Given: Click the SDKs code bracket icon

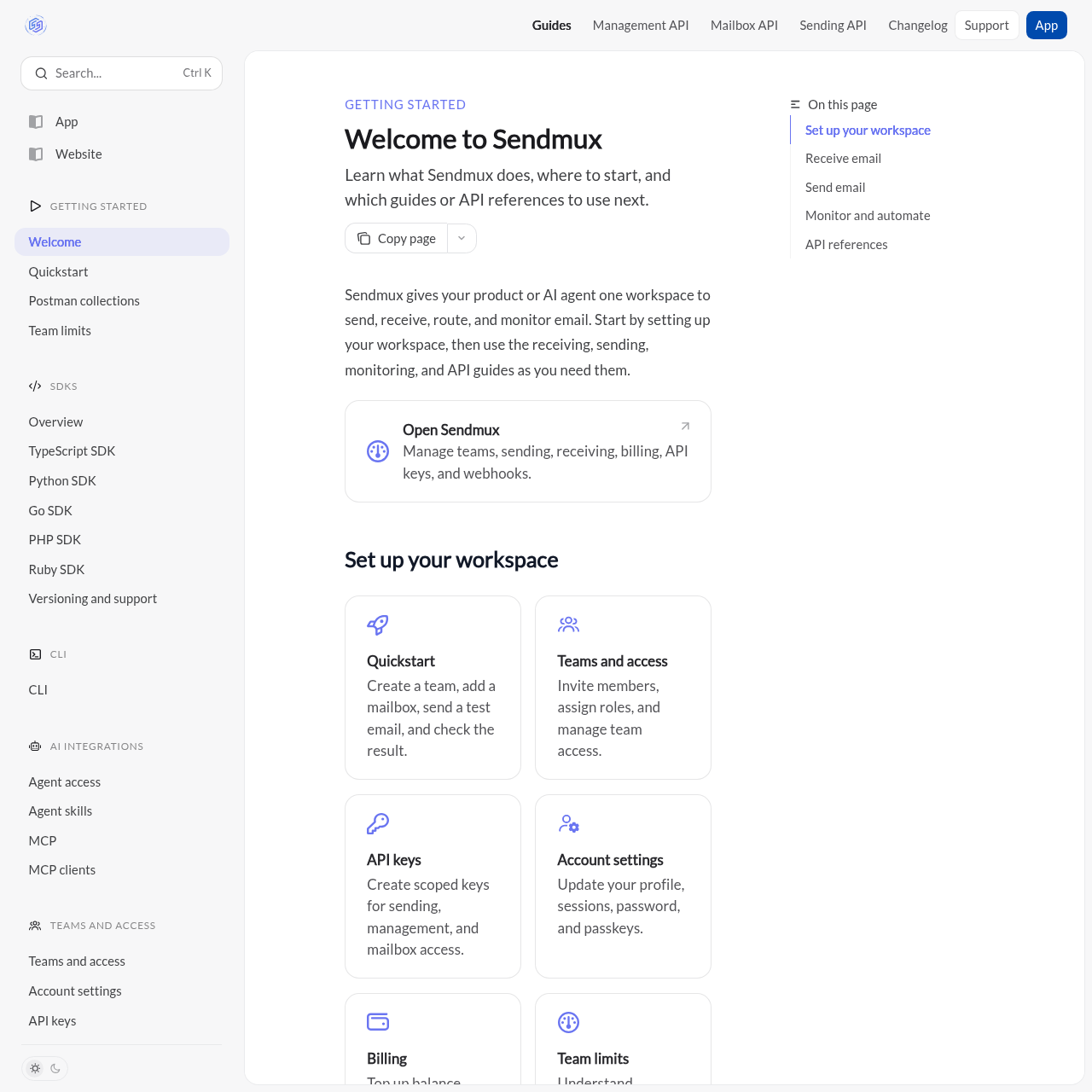Looking at the screenshot, I should pyautogui.click(x=35, y=386).
